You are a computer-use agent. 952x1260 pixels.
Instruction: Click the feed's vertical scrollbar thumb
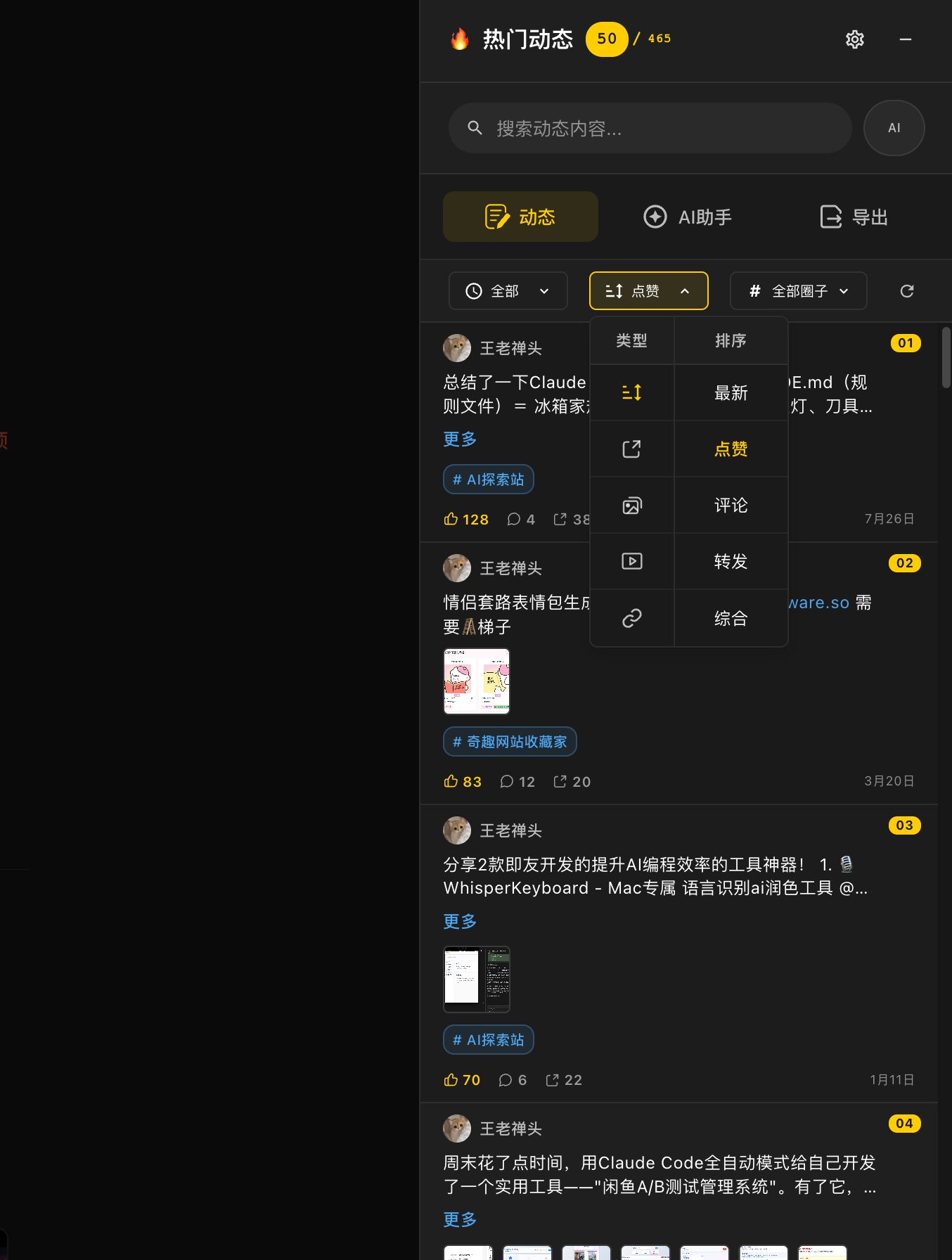946,357
